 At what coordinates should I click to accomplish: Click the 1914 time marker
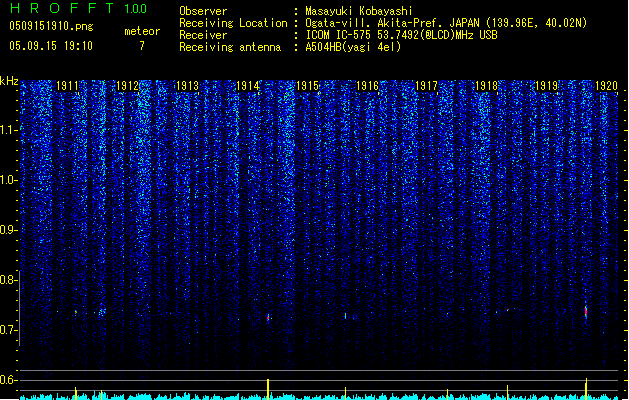point(248,86)
